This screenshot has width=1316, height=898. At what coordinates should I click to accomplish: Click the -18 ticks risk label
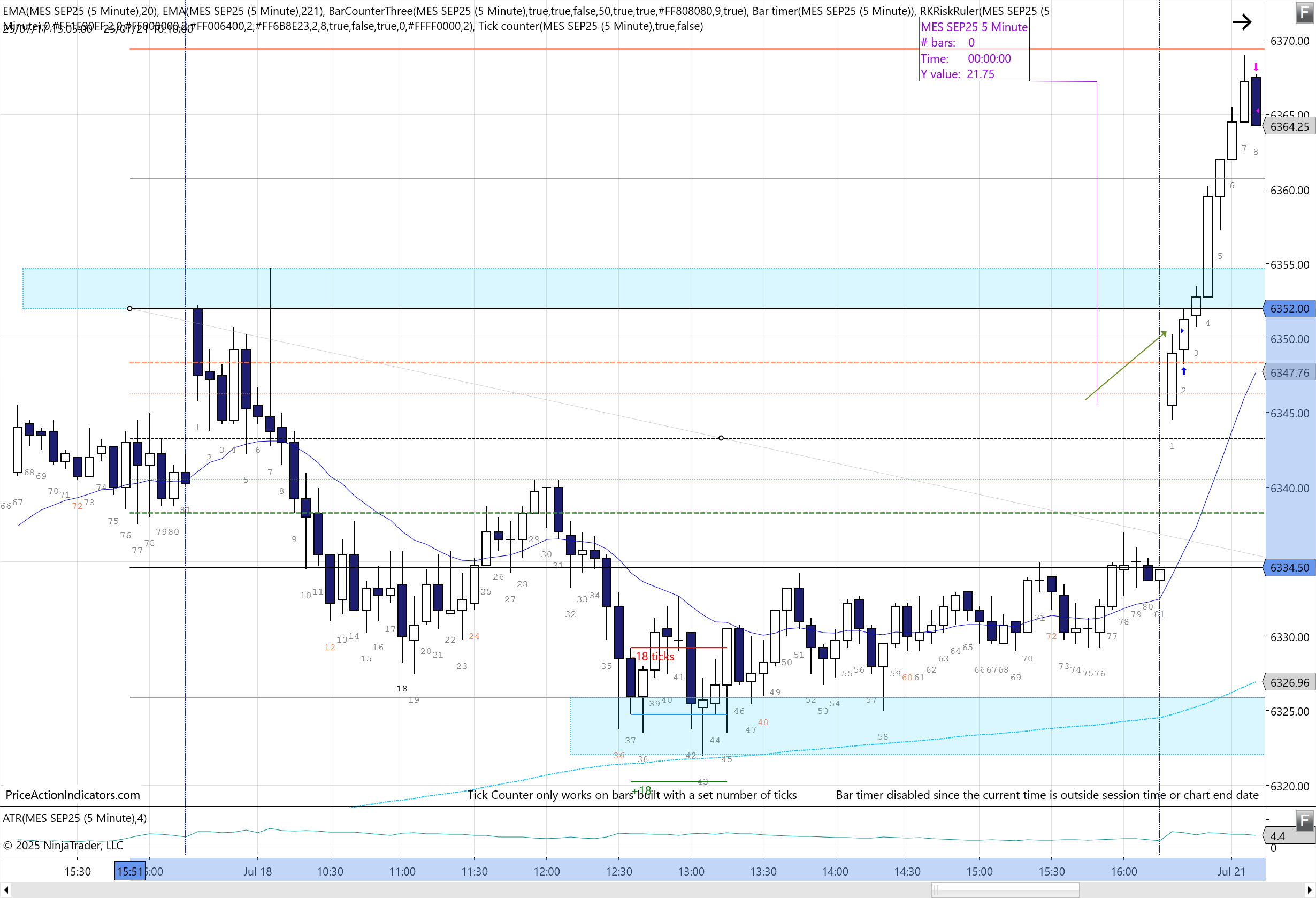tap(652, 656)
